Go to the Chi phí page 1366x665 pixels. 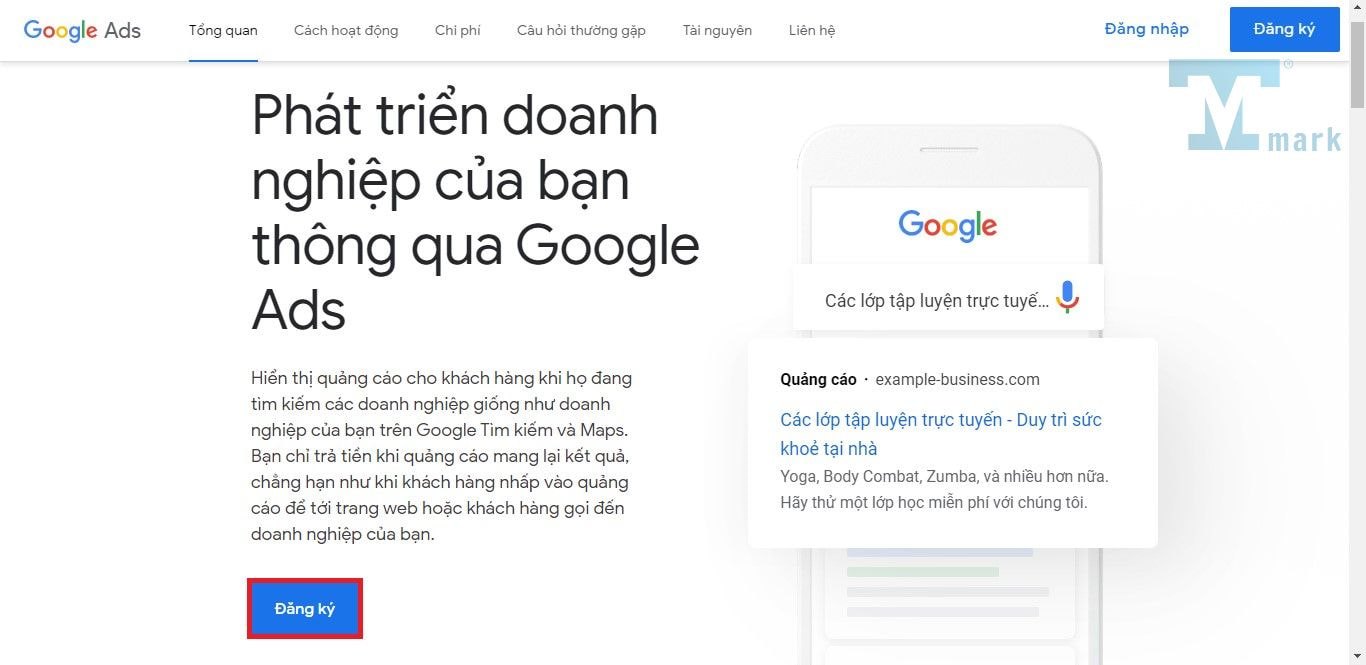(x=458, y=30)
